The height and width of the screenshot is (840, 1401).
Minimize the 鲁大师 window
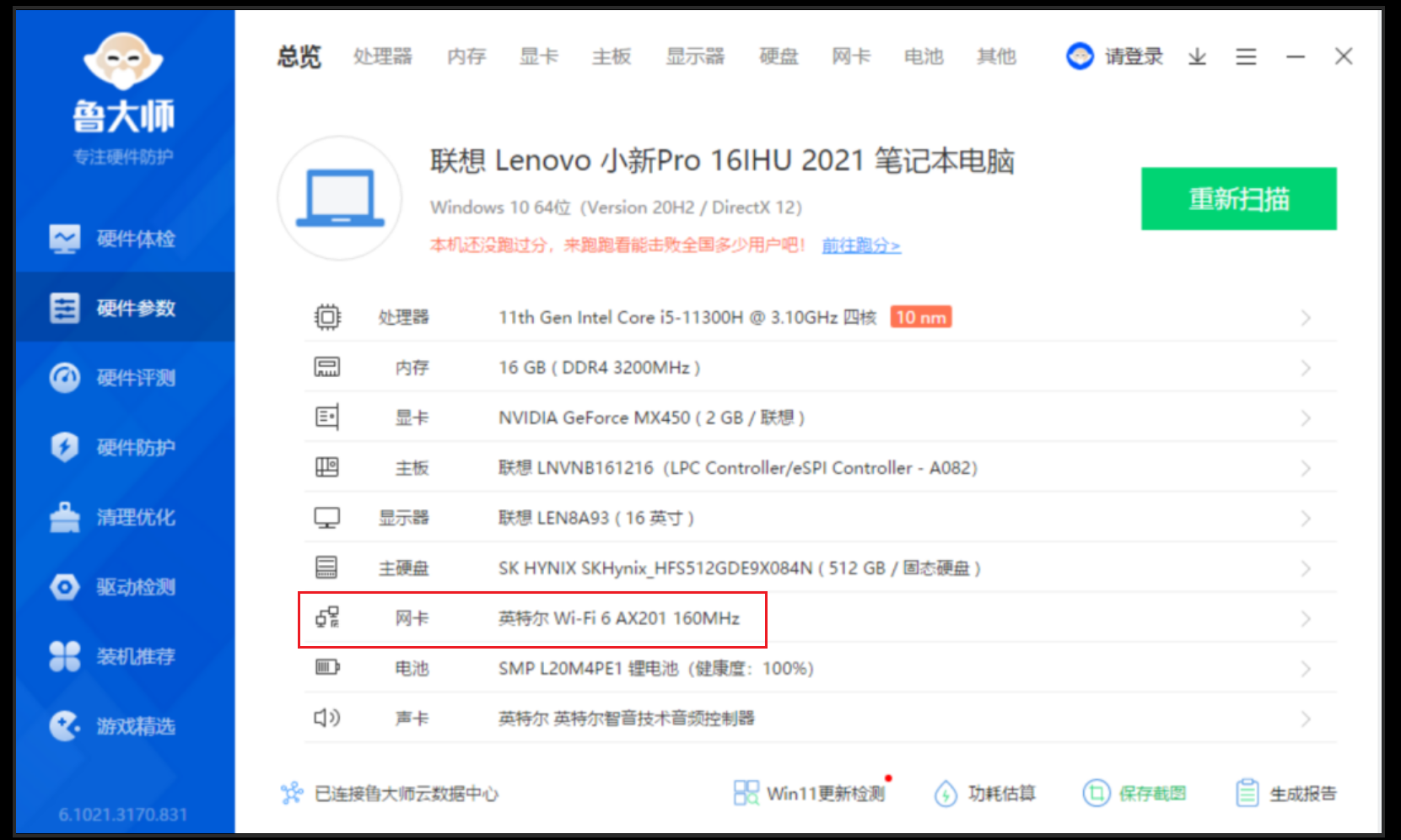(1296, 57)
